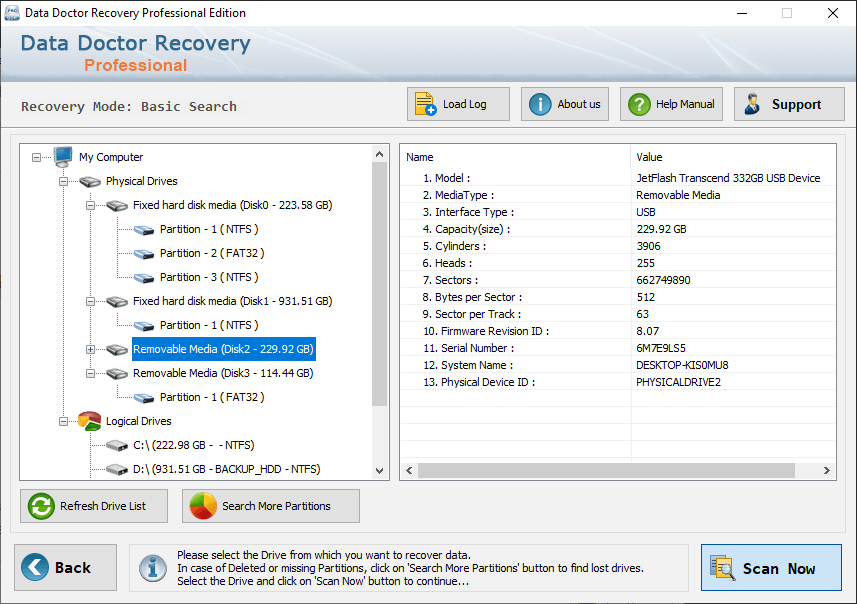
Task: Expand the Removable Media Disk2 node
Action: click(x=90, y=350)
